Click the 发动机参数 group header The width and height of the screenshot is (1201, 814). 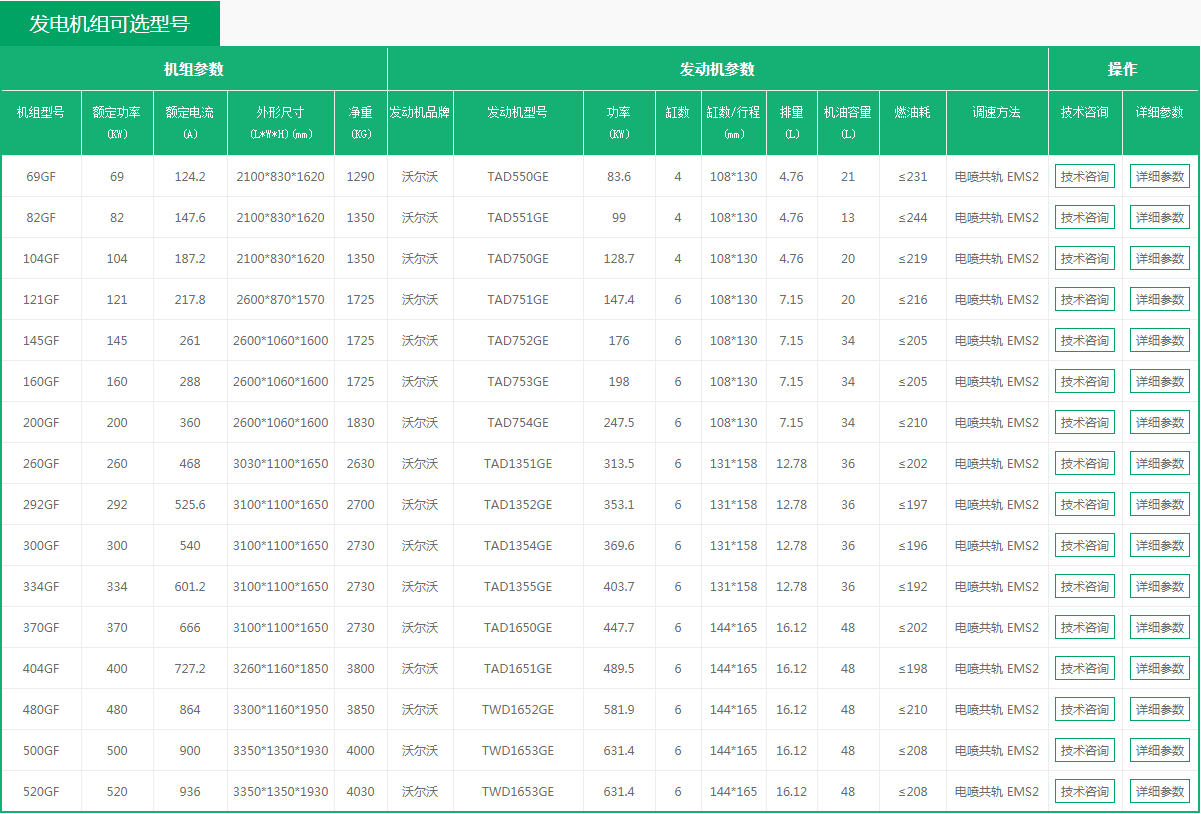click(718, 69)
